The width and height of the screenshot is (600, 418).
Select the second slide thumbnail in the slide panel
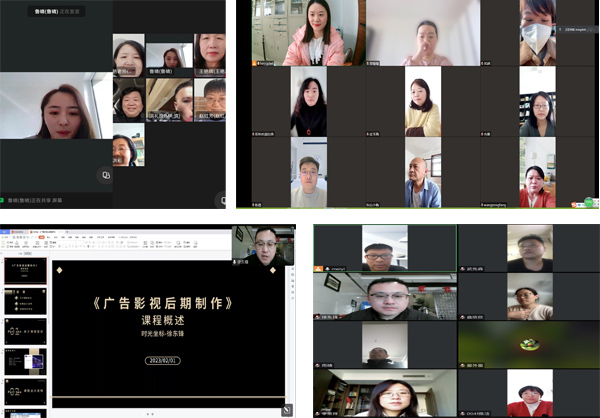click(x=24, y=301)
